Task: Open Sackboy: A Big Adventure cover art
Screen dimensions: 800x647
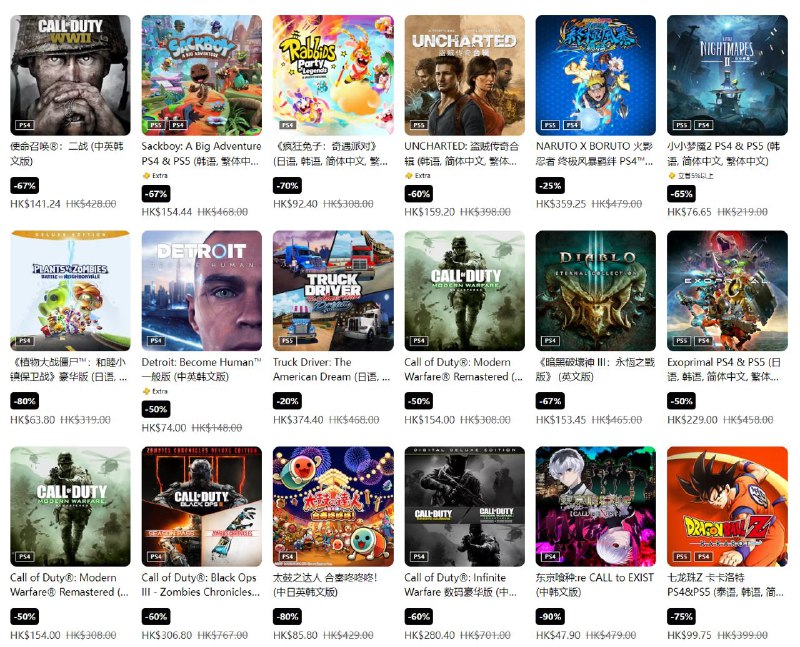Action: (202, 75)
